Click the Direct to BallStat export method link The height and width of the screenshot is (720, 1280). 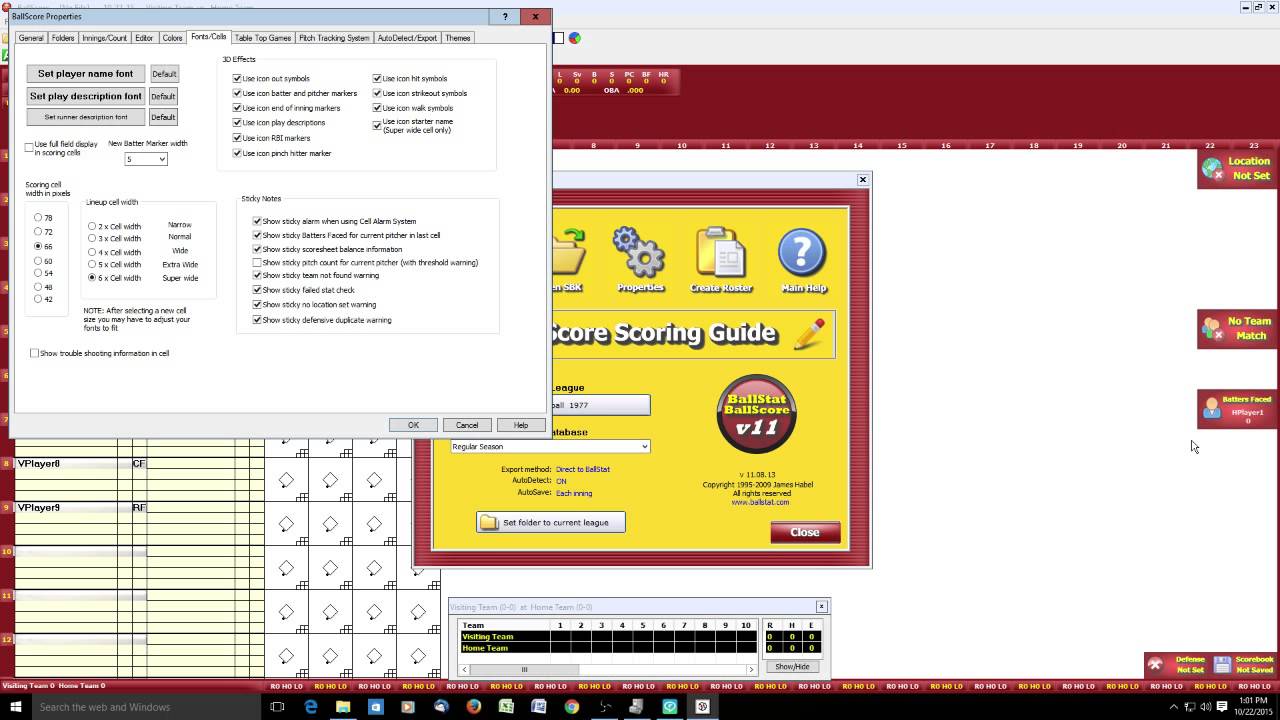click(582, 469)
